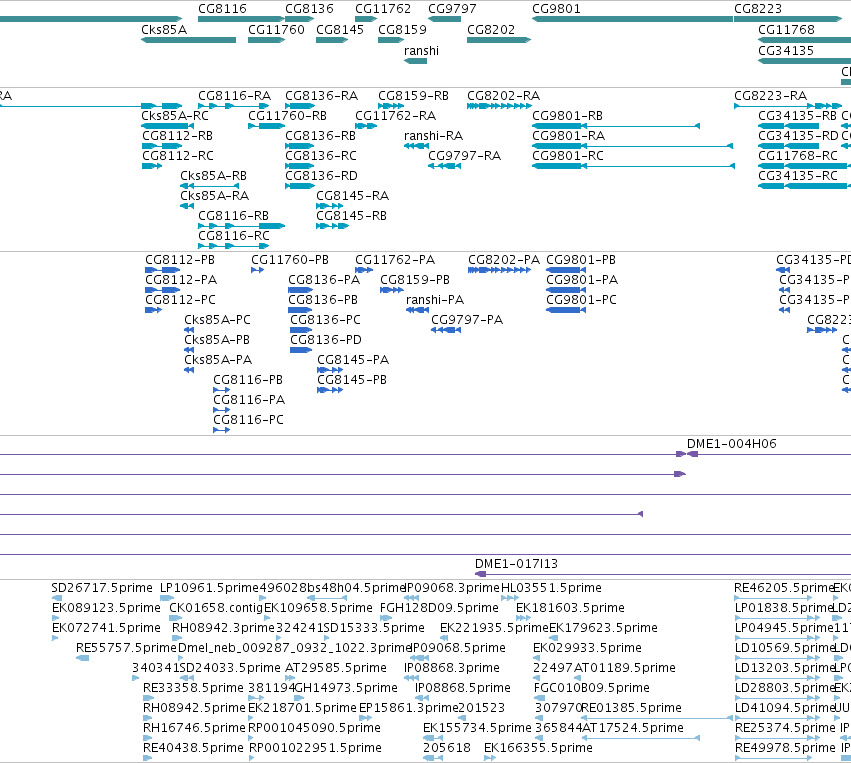The height and width of the screenshot is (763, 851).
Task: Select EST AT17524.5prime
Action: (x=632, y=728)
